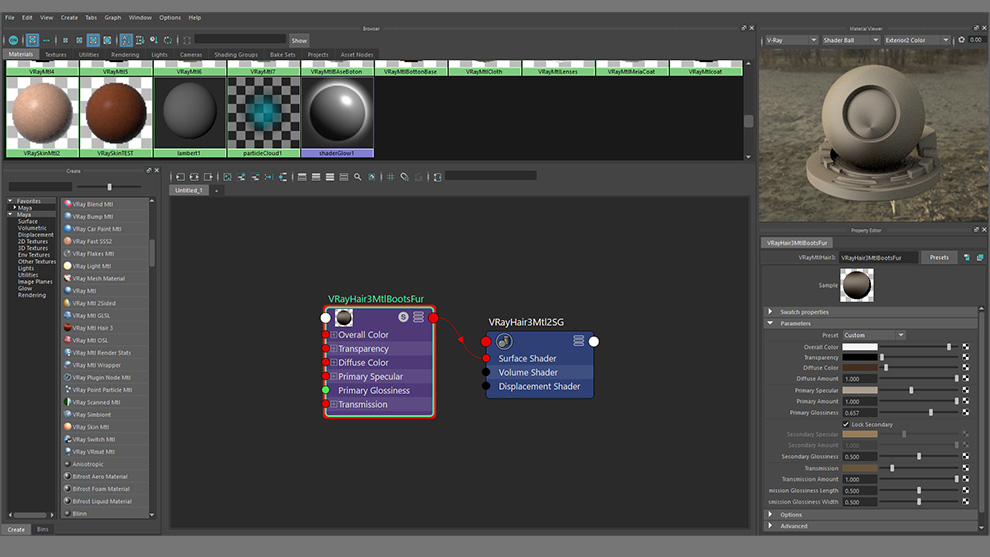Expand the Transmission attribute on the node
Image resolution: width=990 pixels, height=557 pixels.
point(334,405)
